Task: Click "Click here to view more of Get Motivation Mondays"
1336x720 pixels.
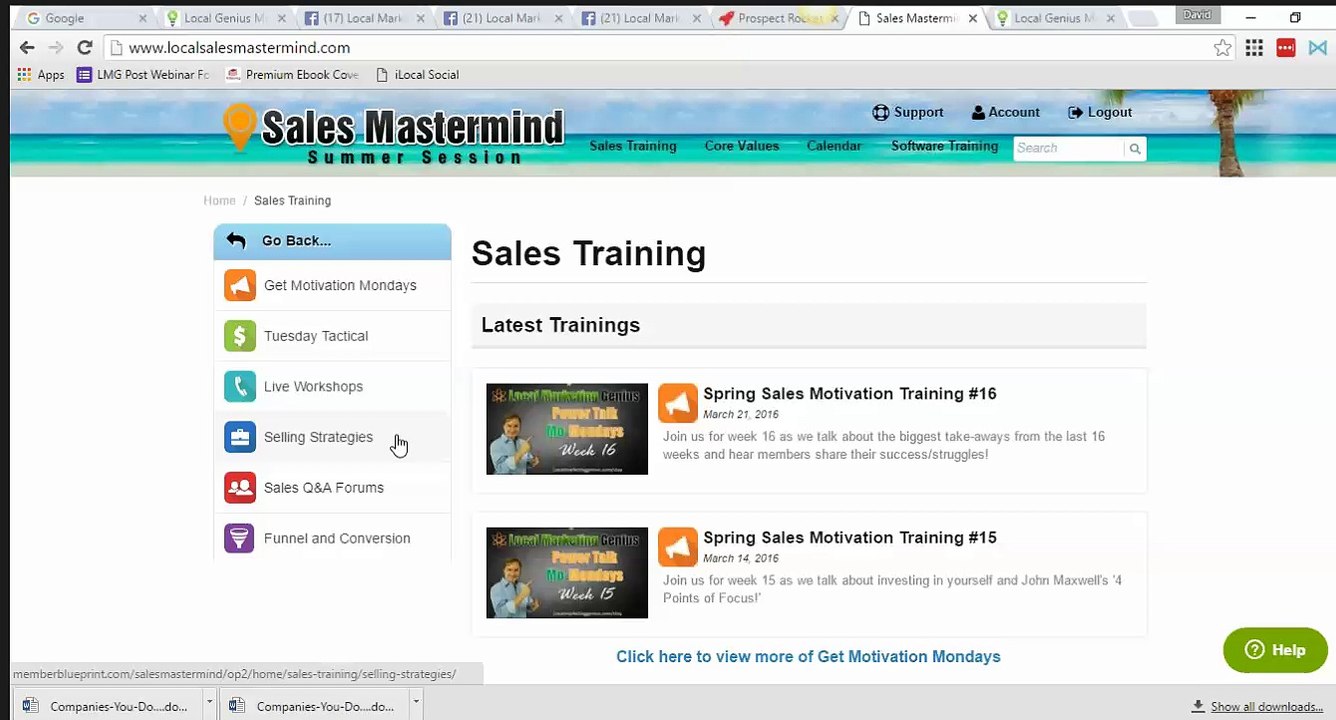Action: (808, 657)
